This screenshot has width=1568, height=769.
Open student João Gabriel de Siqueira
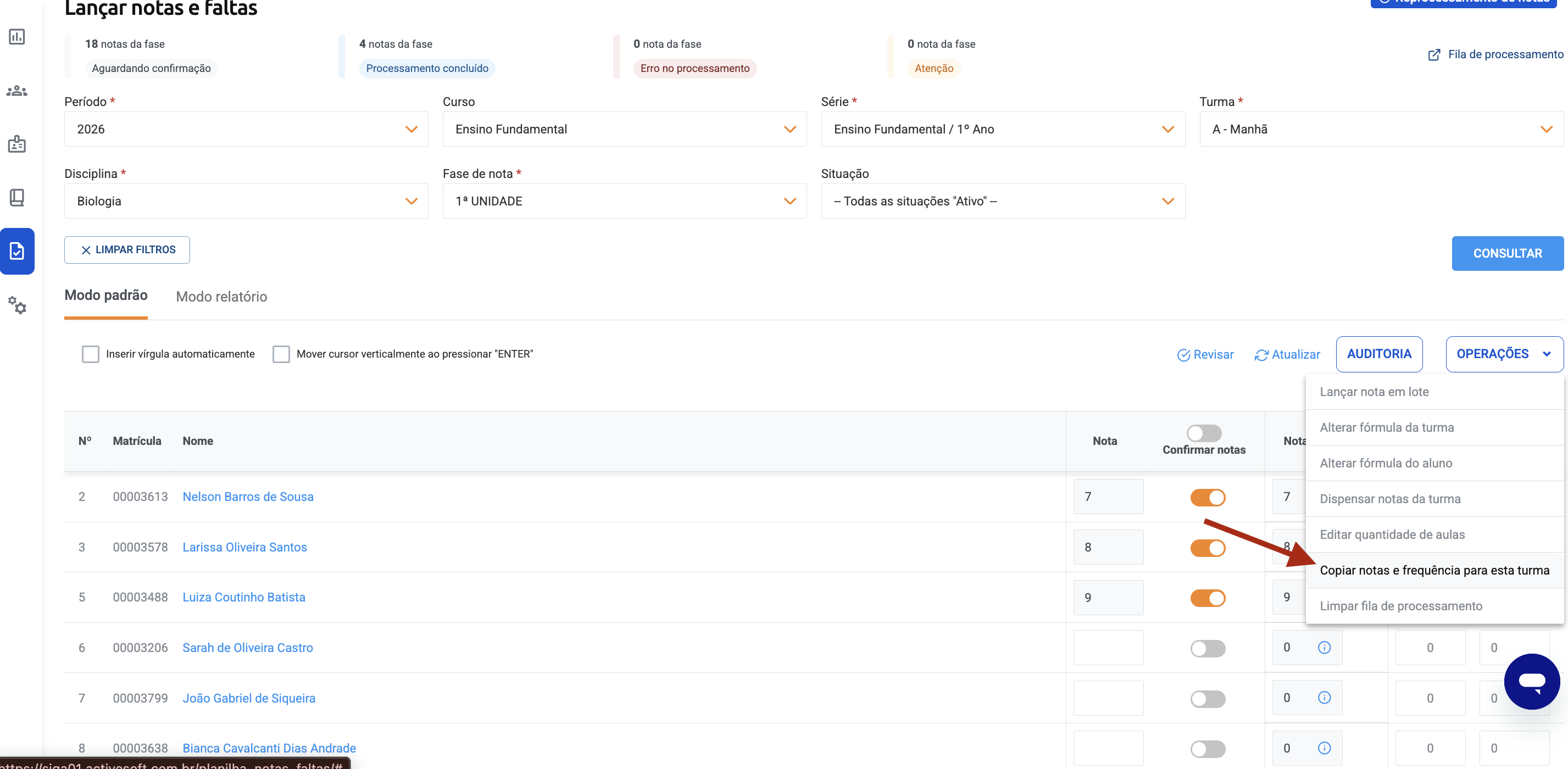click(x=249, y=699)
